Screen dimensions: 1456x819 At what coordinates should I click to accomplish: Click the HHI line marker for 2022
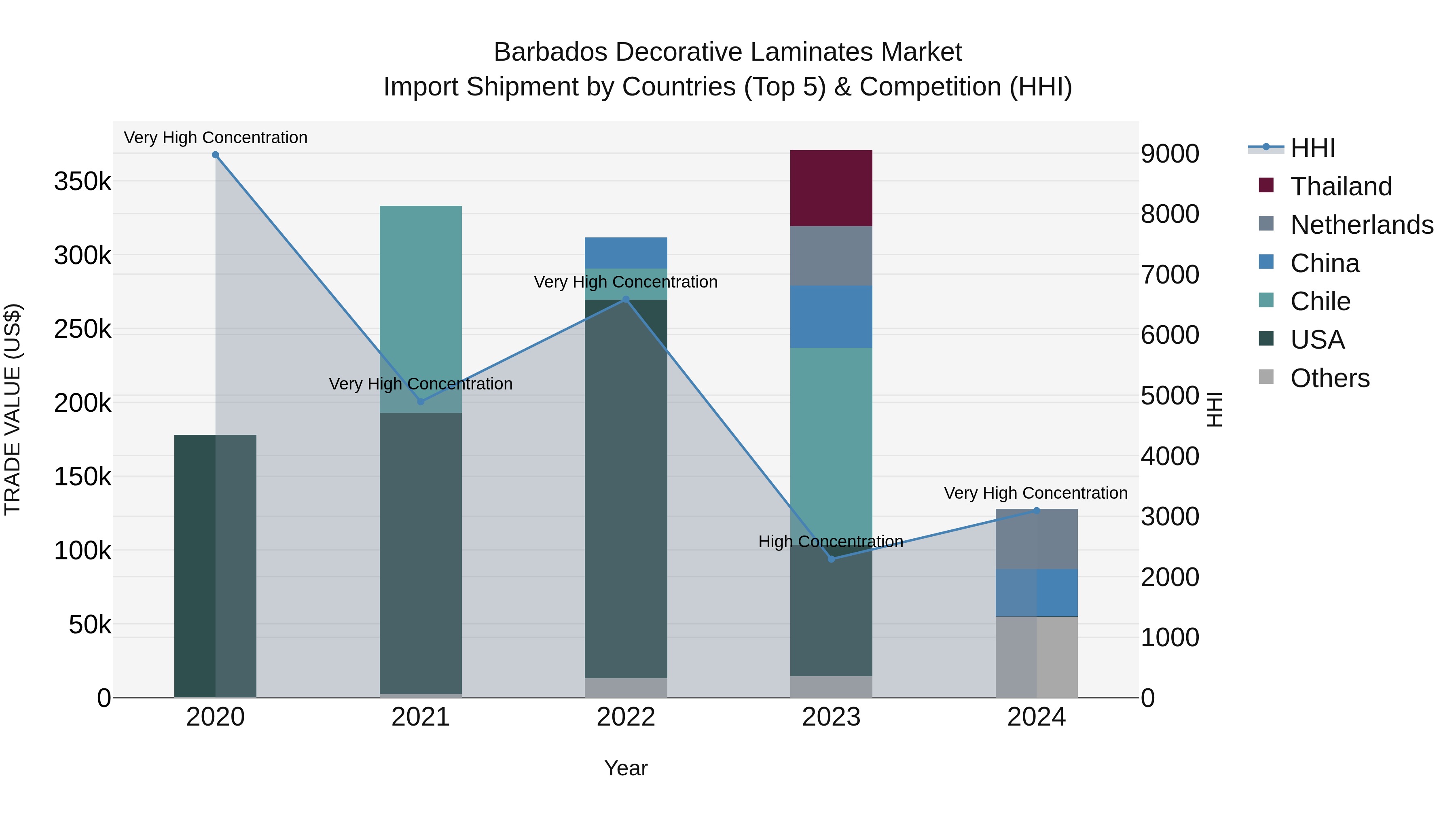pyautogui.click(x=626, y=300)
